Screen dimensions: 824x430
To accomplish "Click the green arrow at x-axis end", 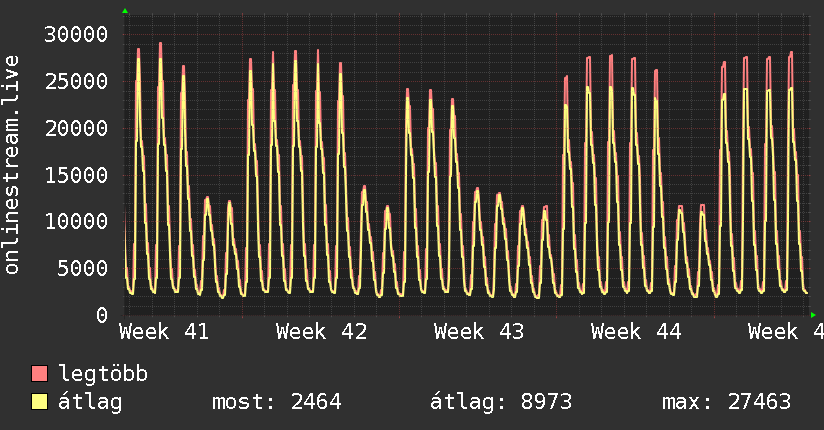I will 813,315.
